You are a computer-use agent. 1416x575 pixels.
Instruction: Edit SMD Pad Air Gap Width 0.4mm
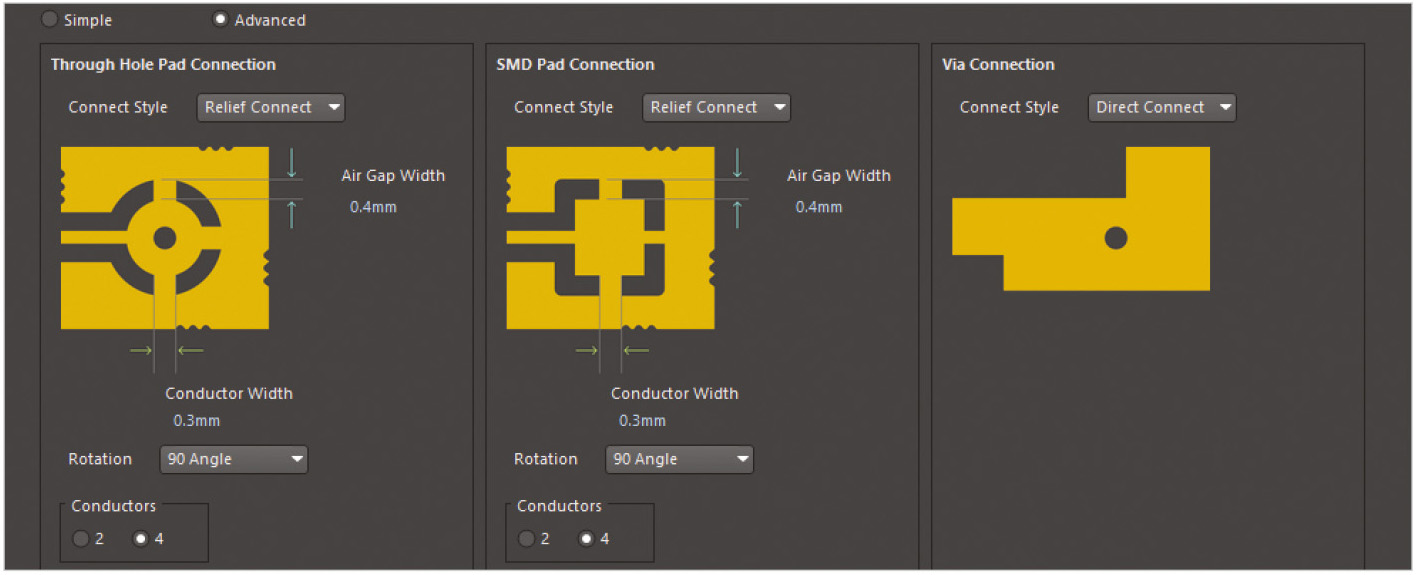pos(819,207)
